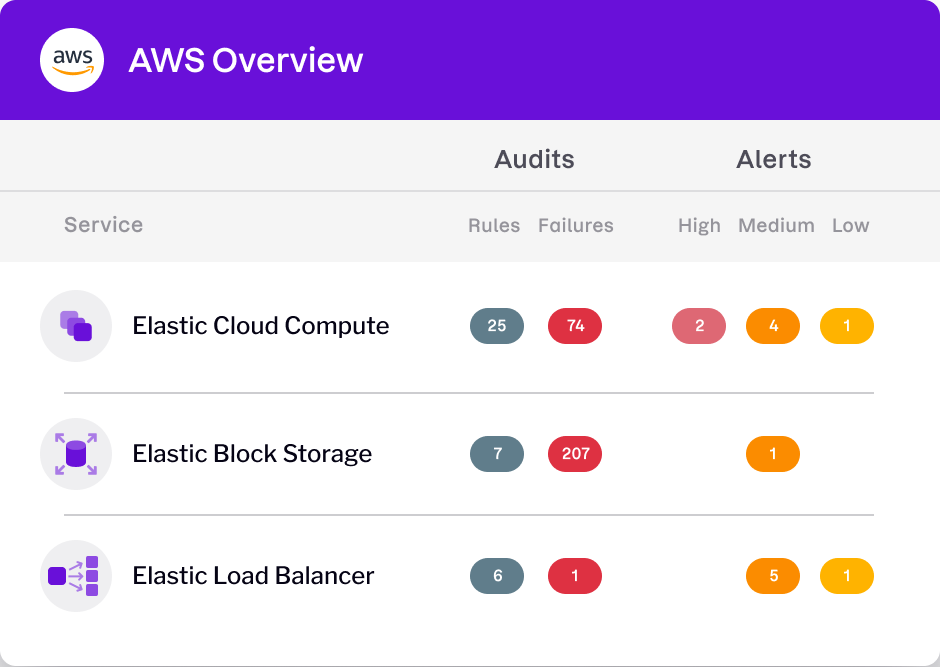940x667 pixels.
Task: Select the High alerts badge showing 2
Action: pyautogui.click(x=698, y=326)
